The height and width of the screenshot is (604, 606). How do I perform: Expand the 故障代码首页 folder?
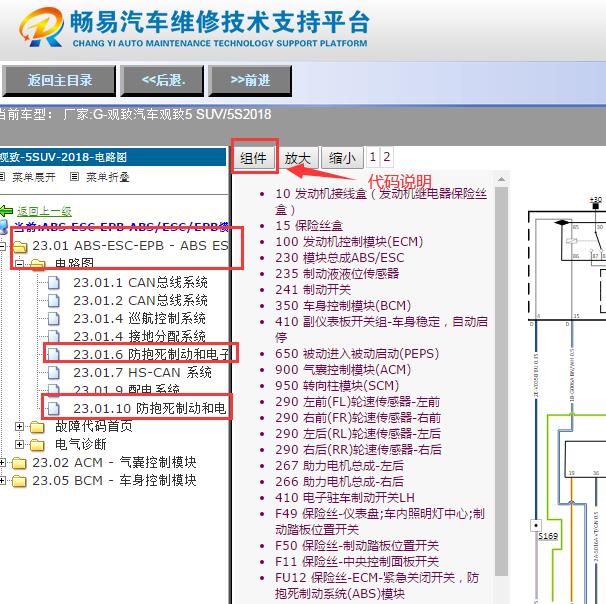click(x=19, y=427)
